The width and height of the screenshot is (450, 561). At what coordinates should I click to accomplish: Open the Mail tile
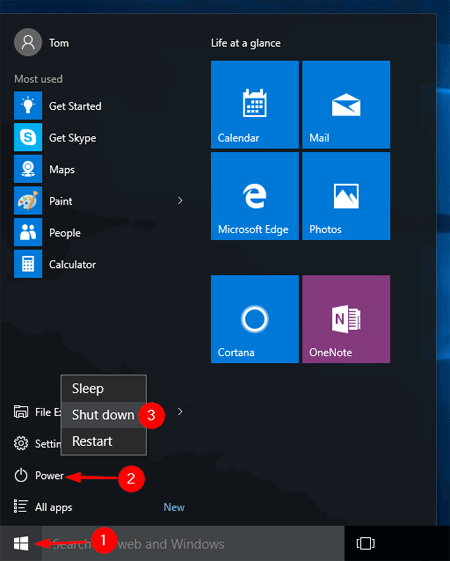[x=346, y=104]
